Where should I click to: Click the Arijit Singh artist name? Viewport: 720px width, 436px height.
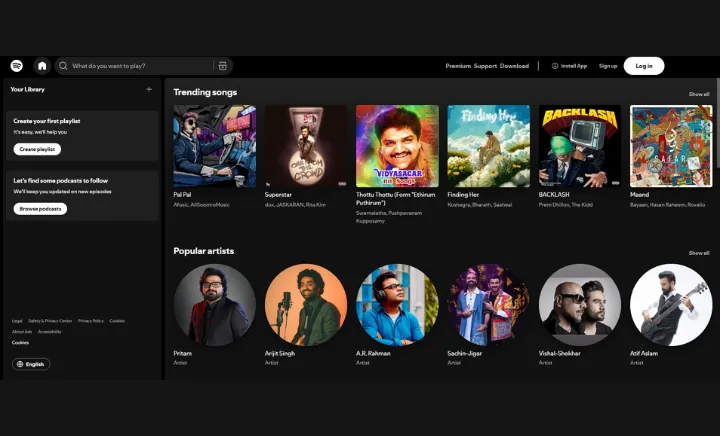tap(280, 353)
